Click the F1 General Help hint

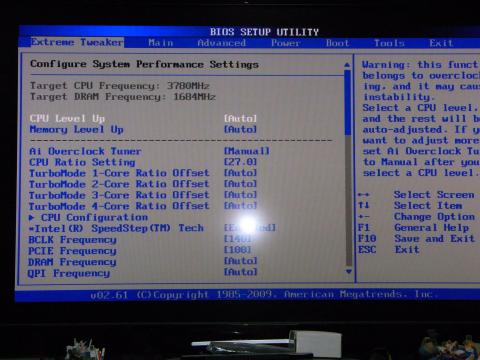point(414,228)
